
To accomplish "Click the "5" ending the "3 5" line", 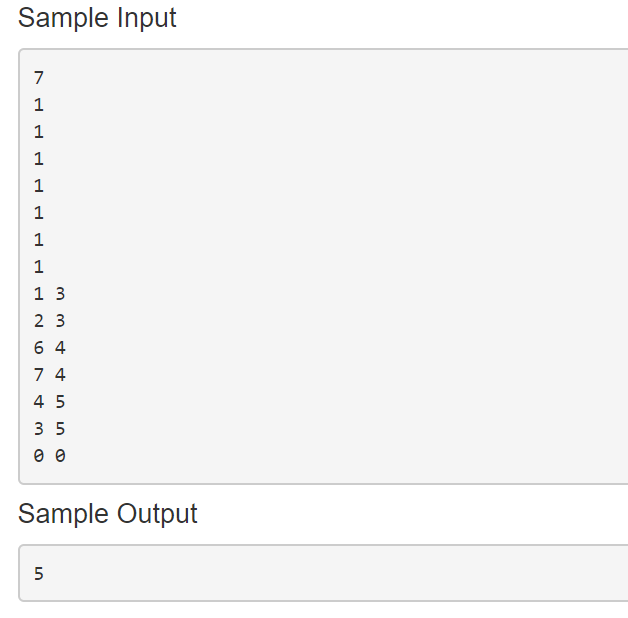I will coord(60,429).
